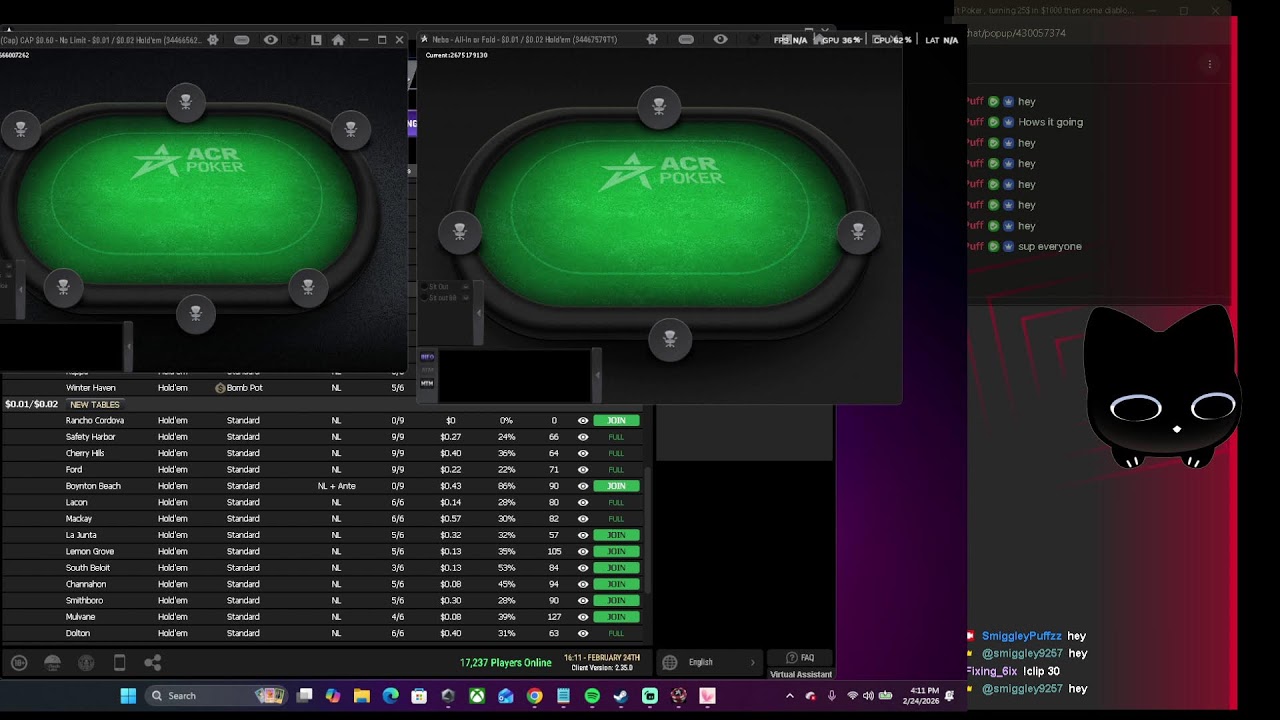Take the bottom center seat at the CAP table
This screenshot has width=1280, height=720.
tap(196, 314)
